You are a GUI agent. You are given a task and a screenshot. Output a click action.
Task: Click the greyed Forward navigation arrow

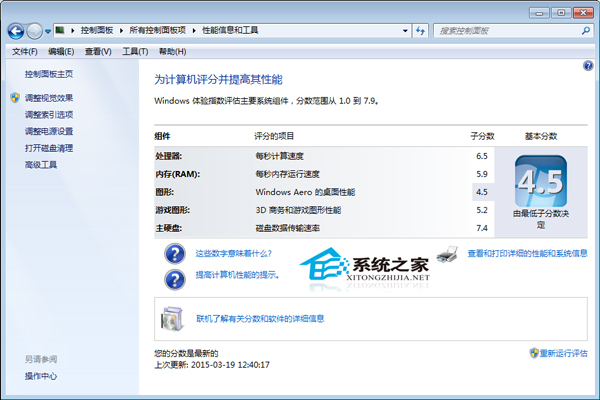(34, 31)
